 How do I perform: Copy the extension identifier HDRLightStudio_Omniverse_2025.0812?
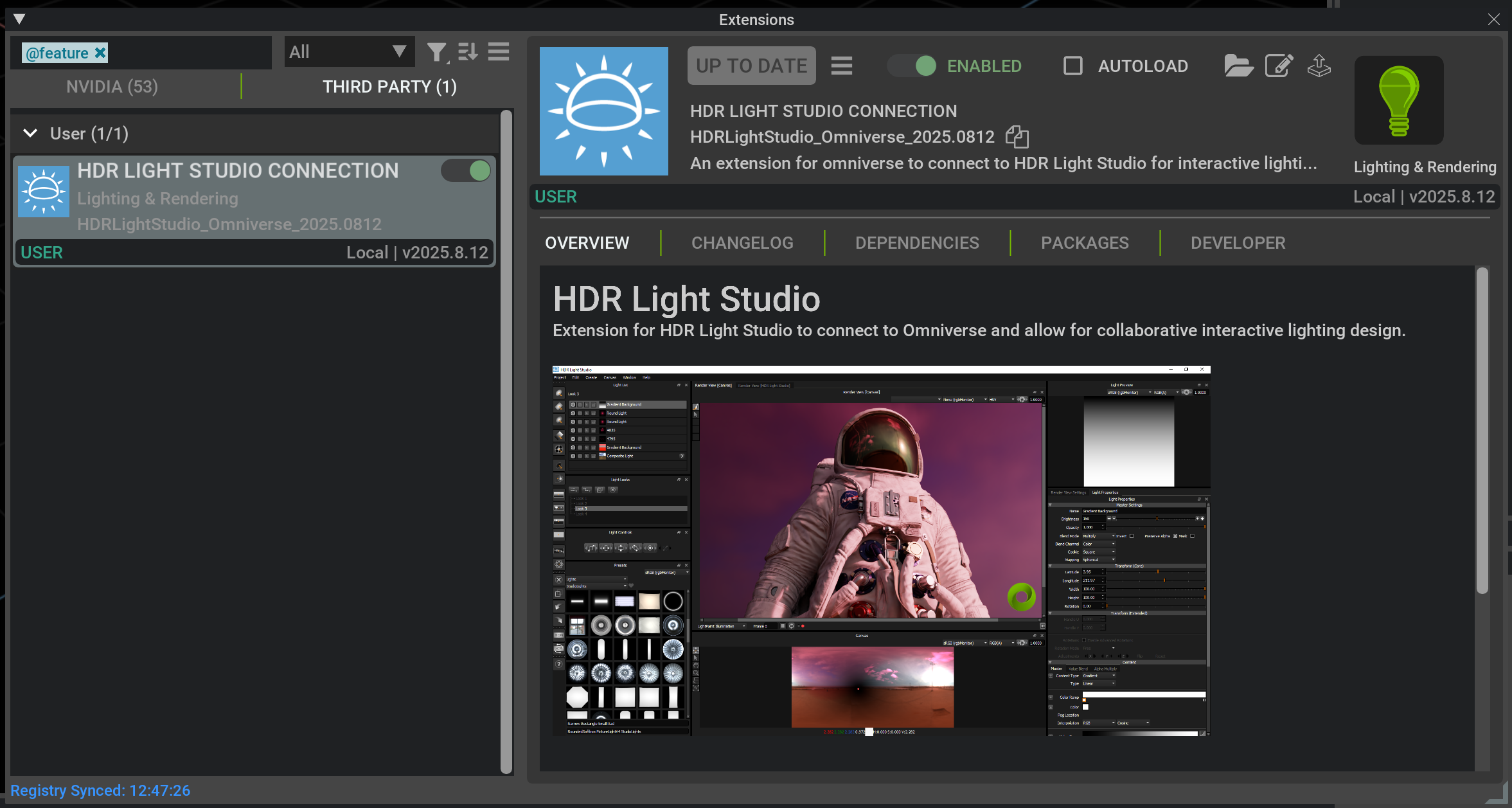click(x=1017, y=137)
